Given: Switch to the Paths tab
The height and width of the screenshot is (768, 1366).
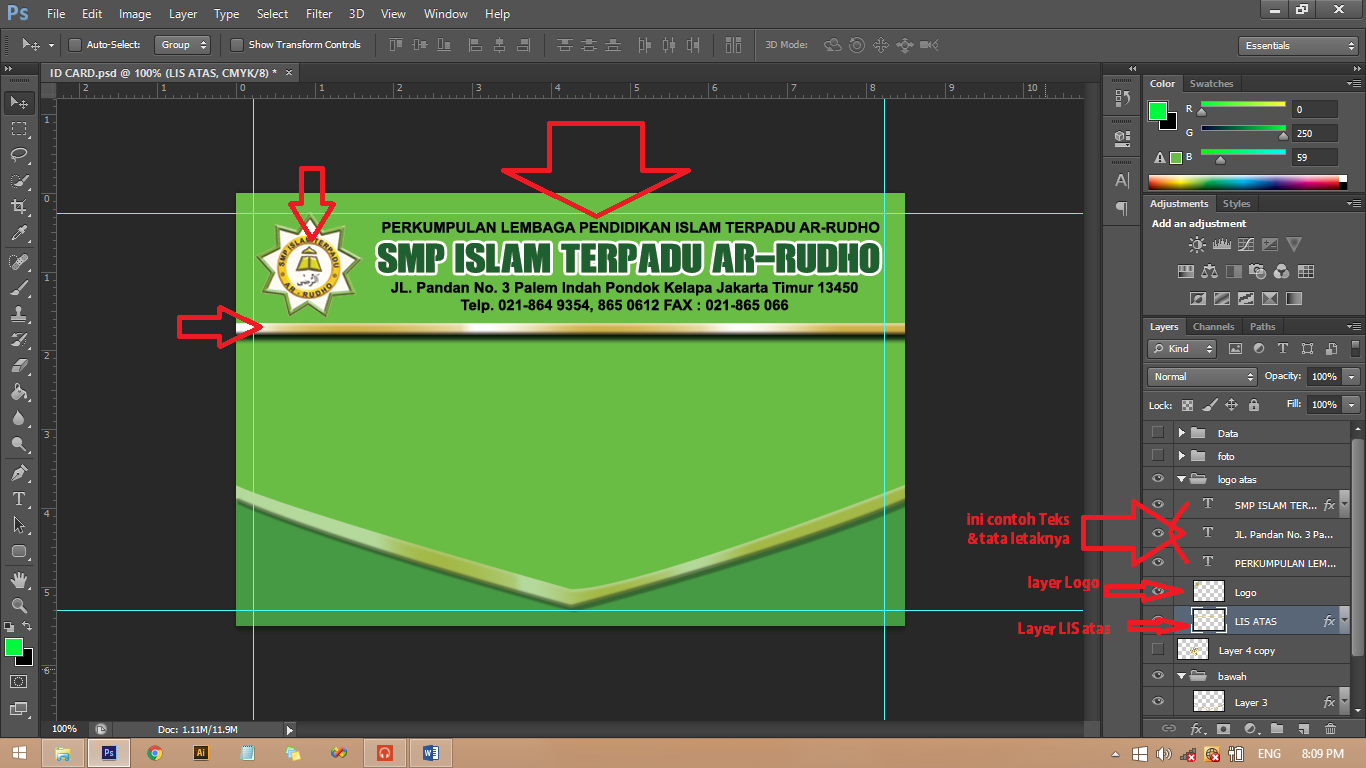Looking at the screenshot, I should (1263, 327).
